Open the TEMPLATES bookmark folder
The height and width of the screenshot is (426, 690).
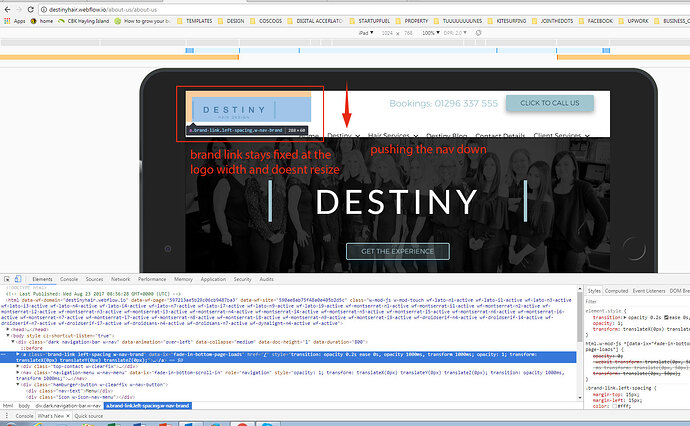pyautogui.click(x=195, y=21)
